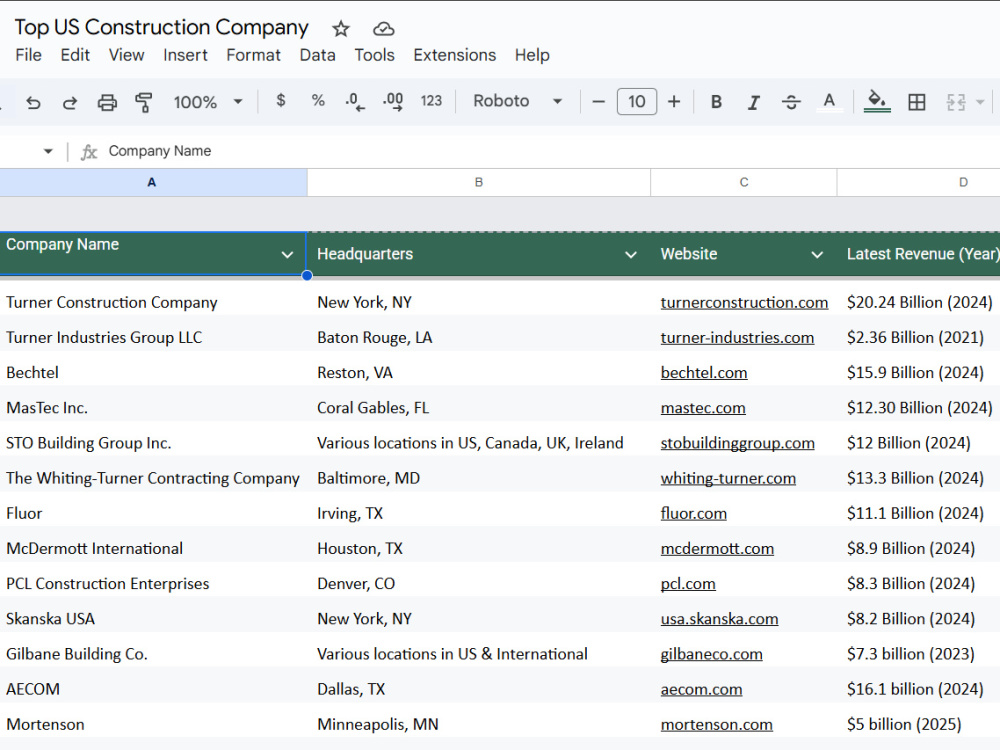
Task: Open the Format menu
Action: pos(253,55)
